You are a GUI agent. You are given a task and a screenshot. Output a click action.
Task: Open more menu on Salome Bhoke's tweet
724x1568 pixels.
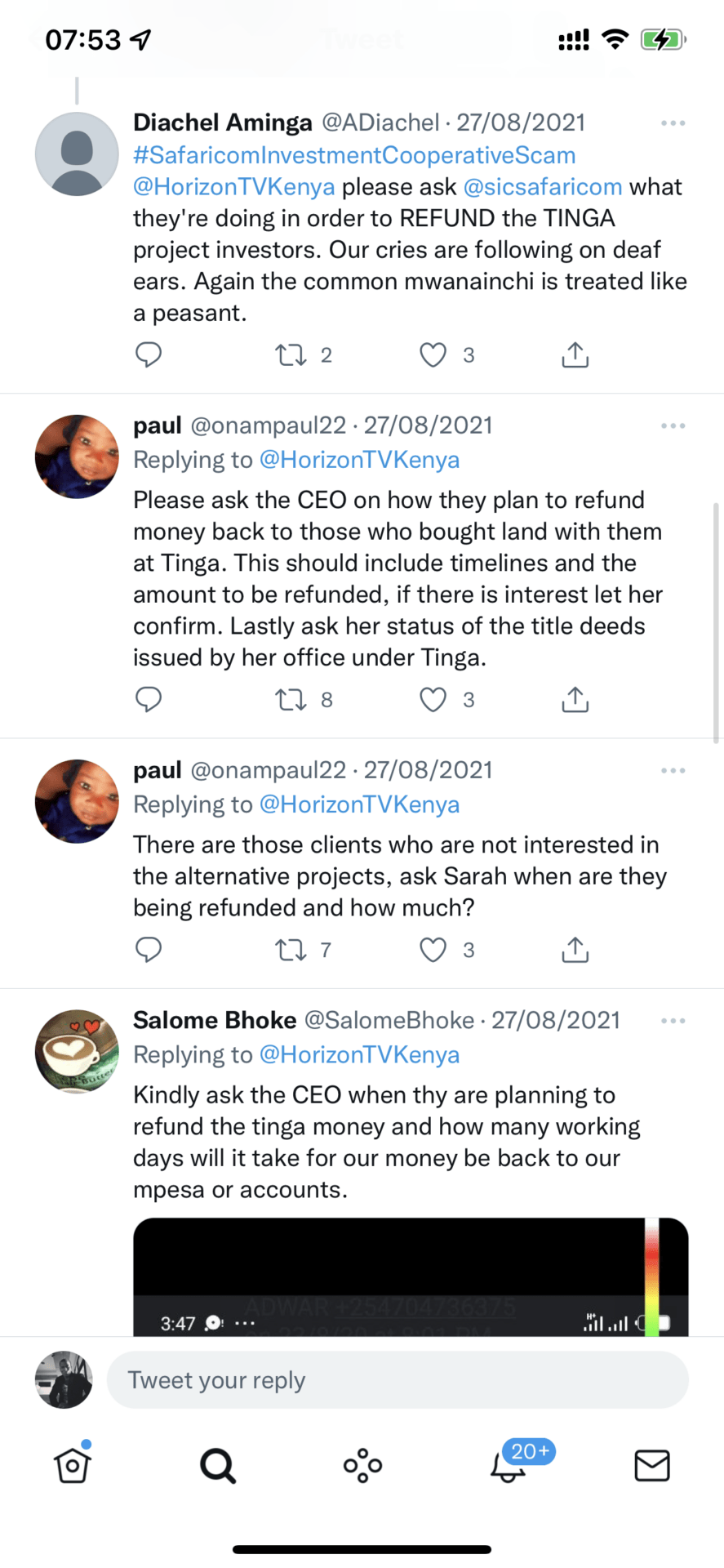(673, 1021)
